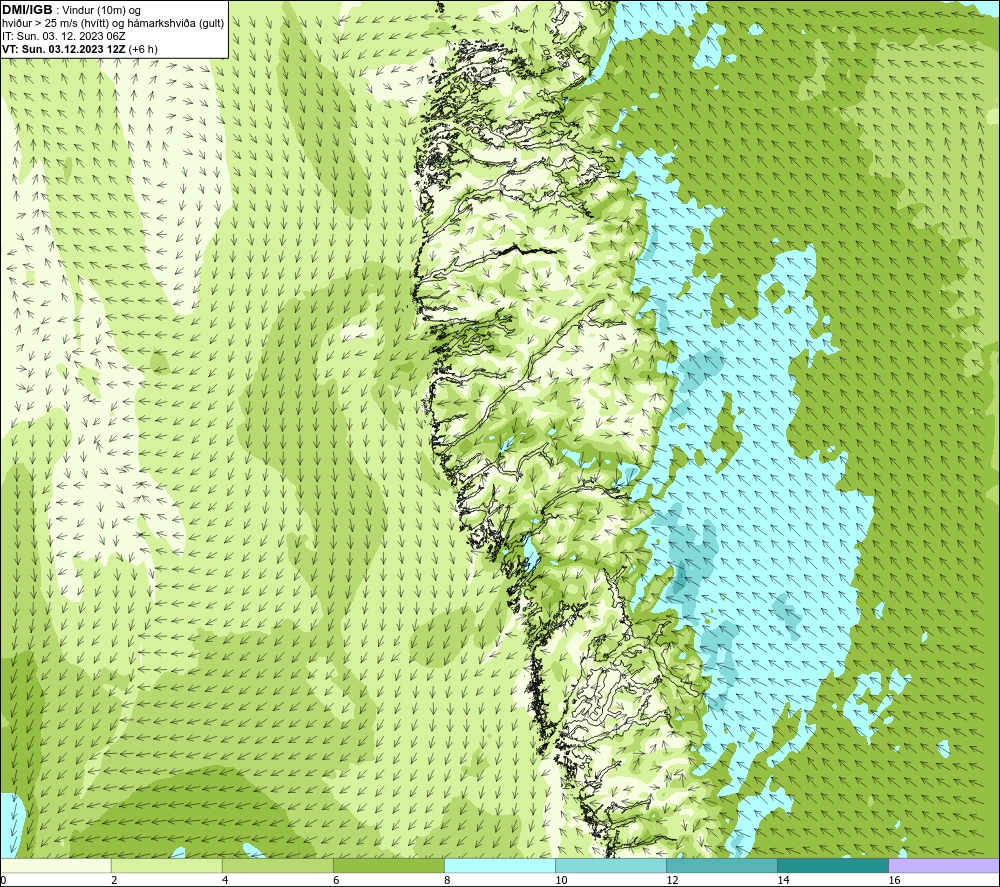The width and height of the screenshot is (1000, 887).
Task: Click the 6–8 m/s dark green legend swatch
Action: [x=389, y=865]
